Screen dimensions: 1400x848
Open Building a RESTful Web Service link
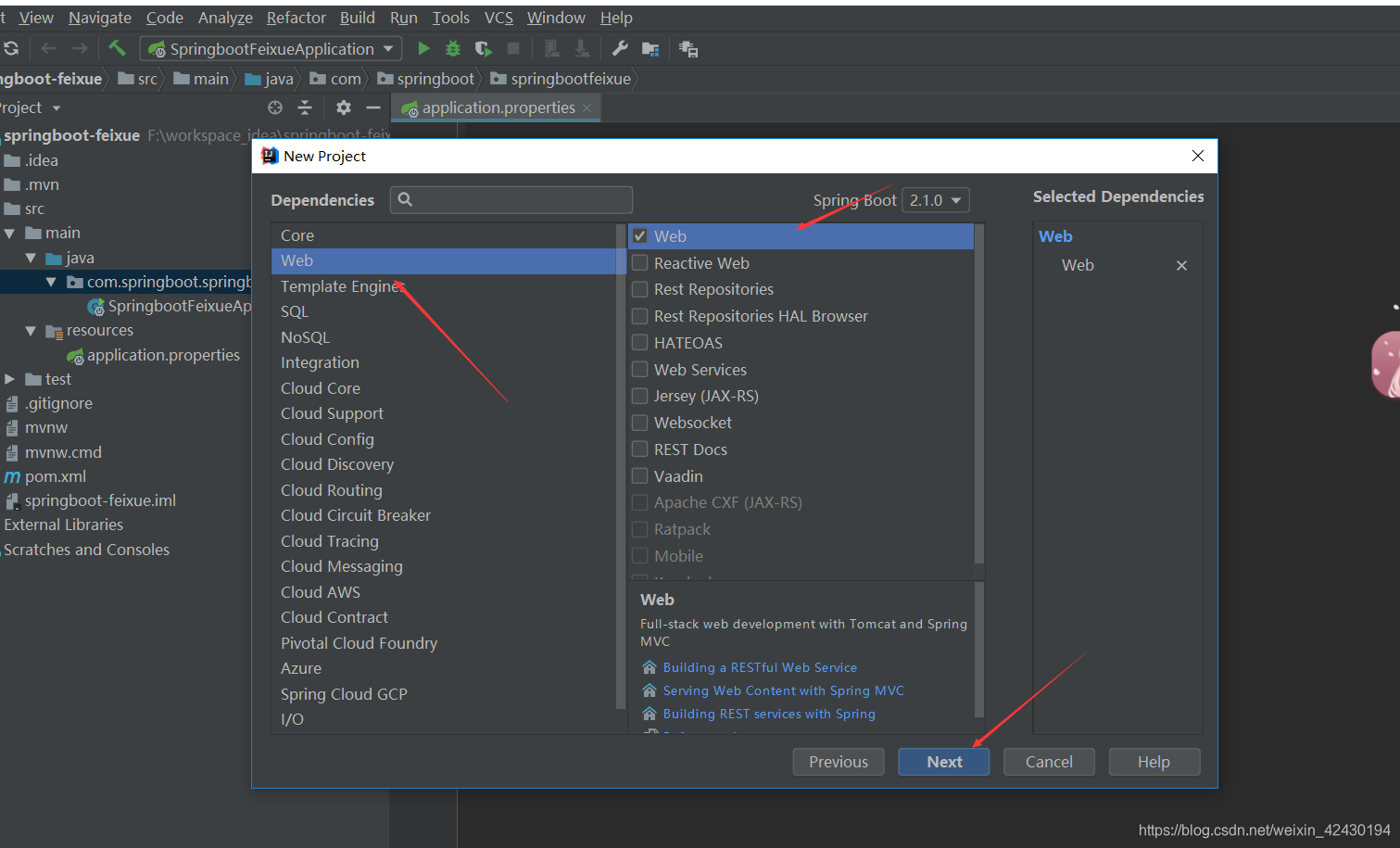[760, 667]
